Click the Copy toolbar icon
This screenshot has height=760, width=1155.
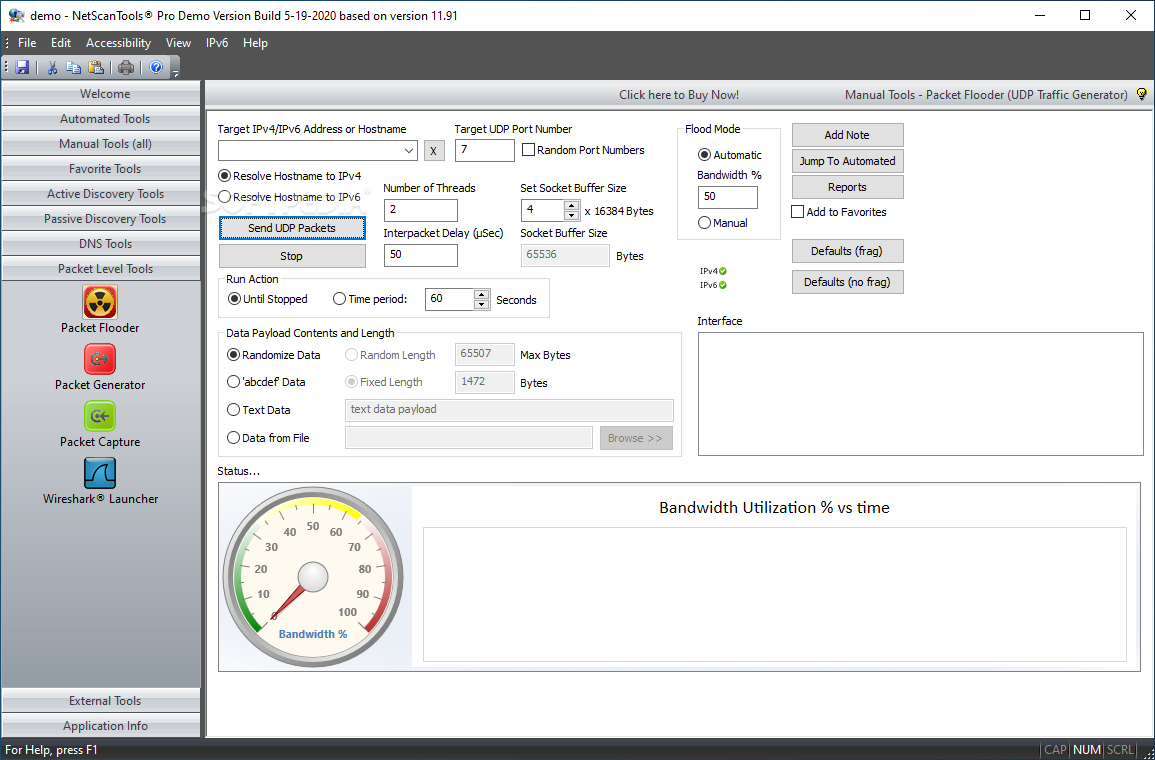pyautogui.click(x=74, y=67)
